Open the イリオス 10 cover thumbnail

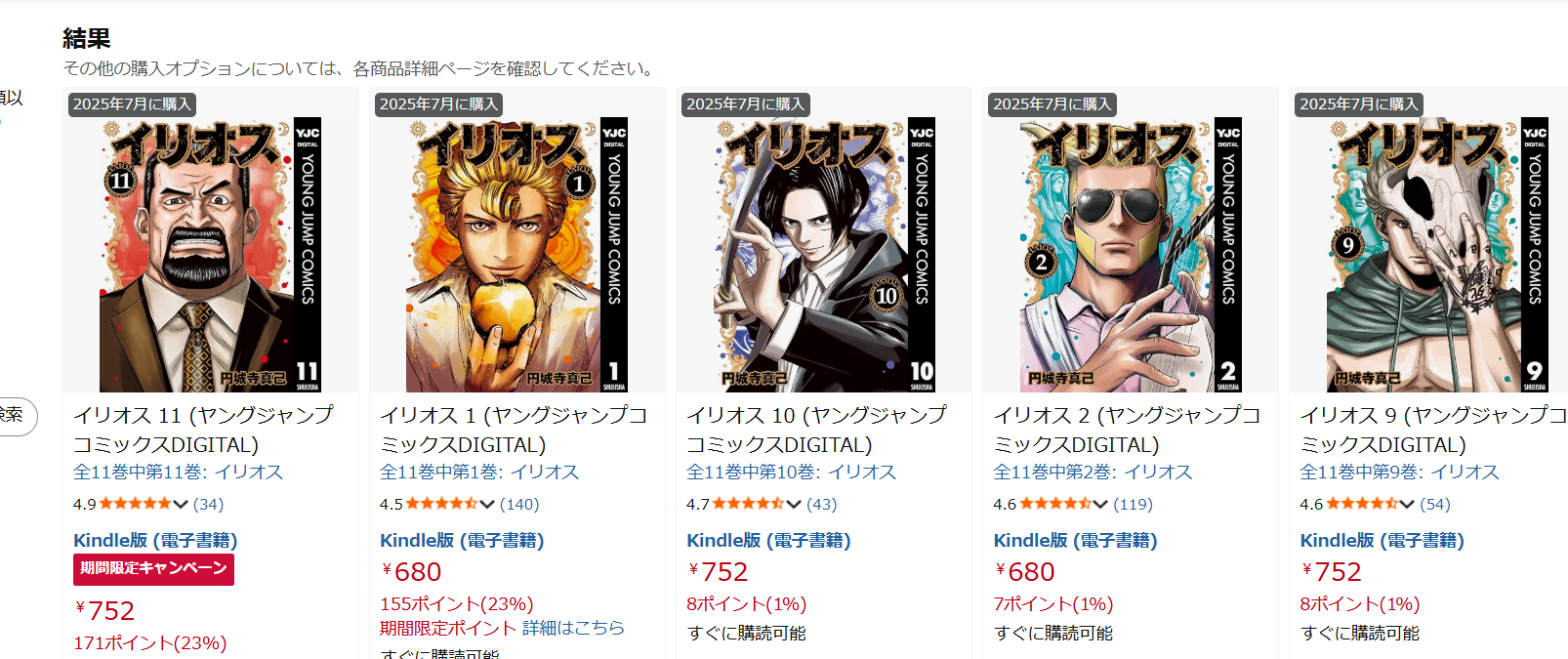(823, 255)
